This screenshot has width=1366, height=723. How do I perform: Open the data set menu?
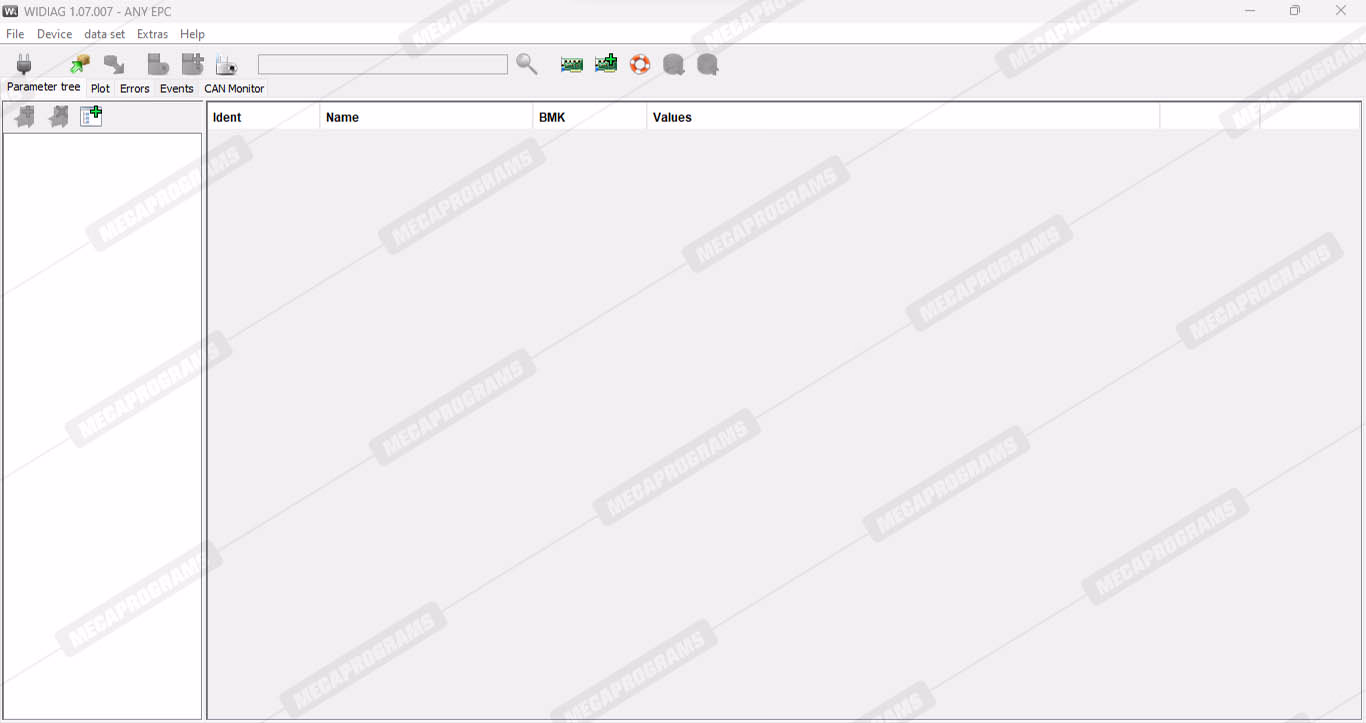pyautogui.click(x=104, y=34)
